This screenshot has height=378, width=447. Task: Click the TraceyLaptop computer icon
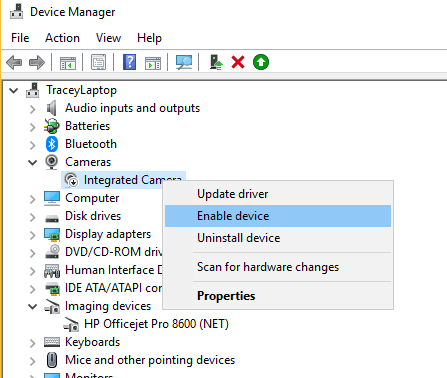click(33, 90)
